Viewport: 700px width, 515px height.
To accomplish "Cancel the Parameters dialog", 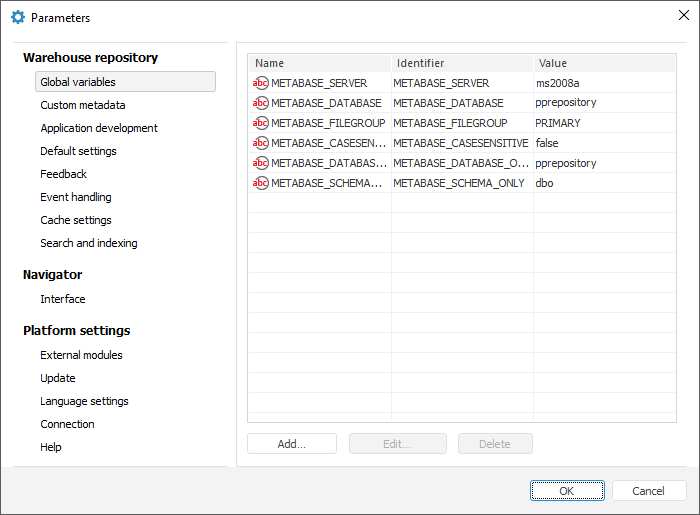I will [649, 491].
